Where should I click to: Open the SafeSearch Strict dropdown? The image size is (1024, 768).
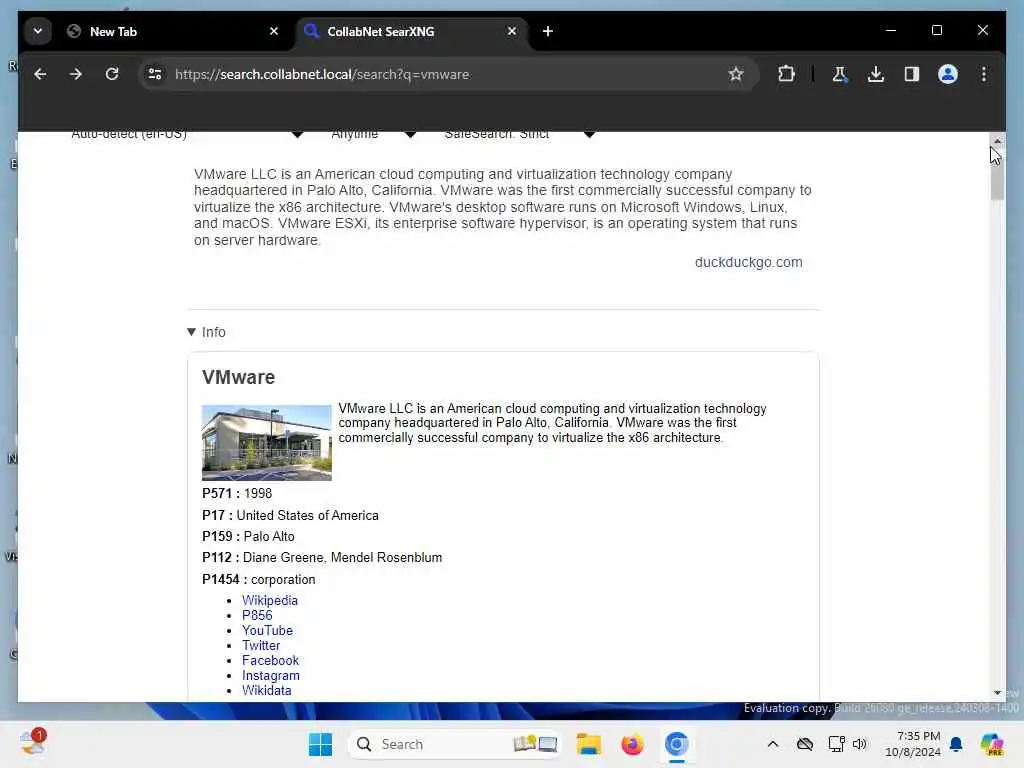tap(519, 135)
